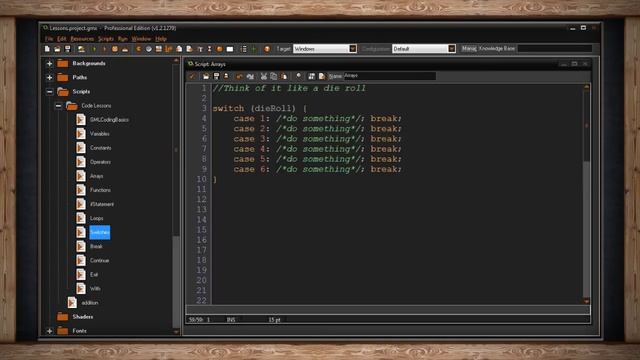
Task: Click the New project icon in main toolbar
Action: [47, 49]
